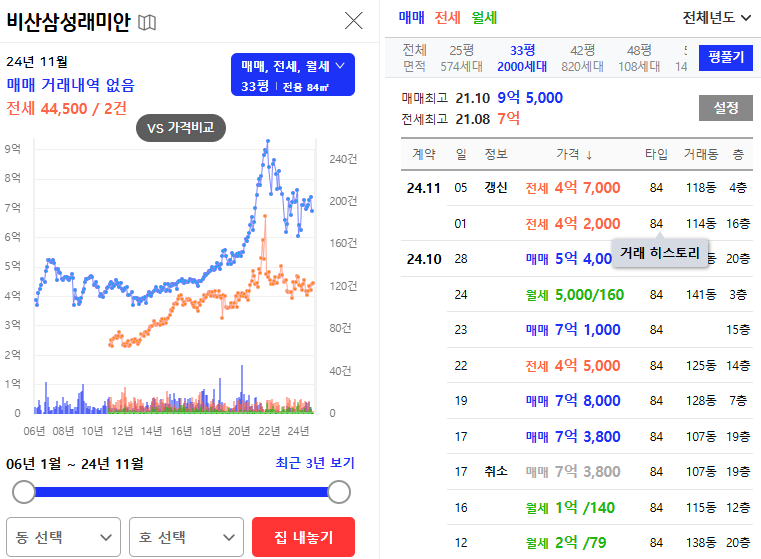This screenshot has width=761, height=559.
Task: Filter list by 월세 transactions
Action: point(484,17)
